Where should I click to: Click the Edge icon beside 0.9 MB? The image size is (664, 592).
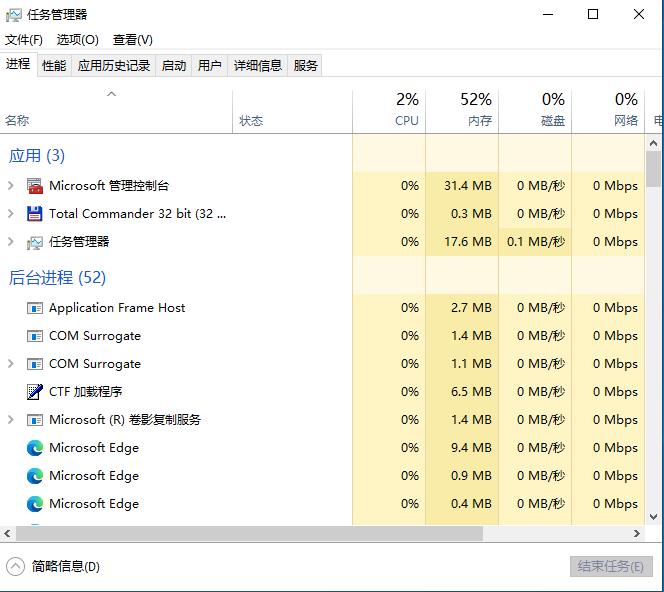tap(35, 476)
